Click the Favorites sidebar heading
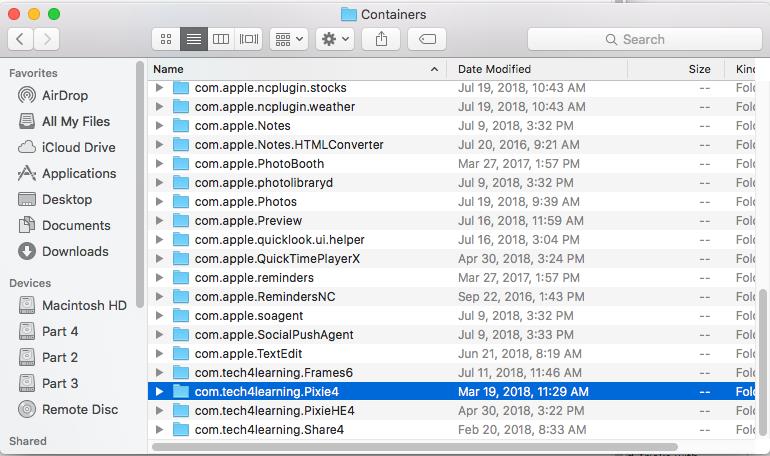 click(33, 73)
